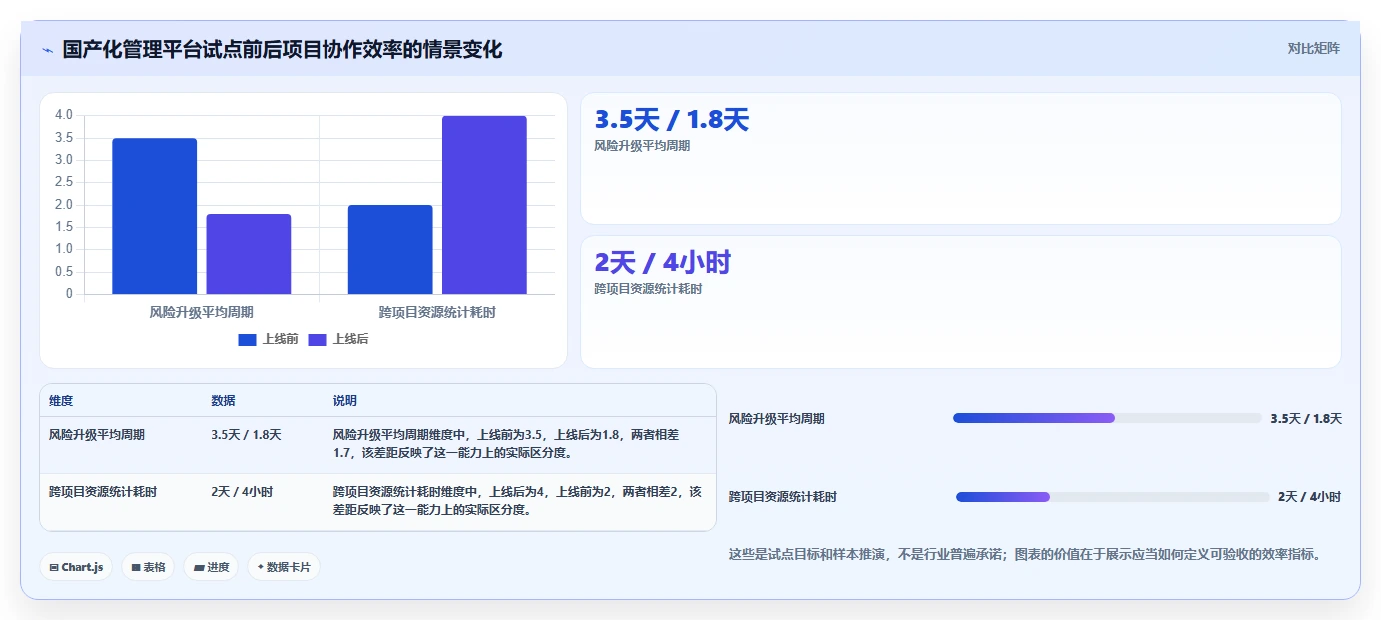Image resolution: width=1381 pixels, height=620 pixels.
Task: Click the description mentioning 两者相差2
Action: pos(519,501)
